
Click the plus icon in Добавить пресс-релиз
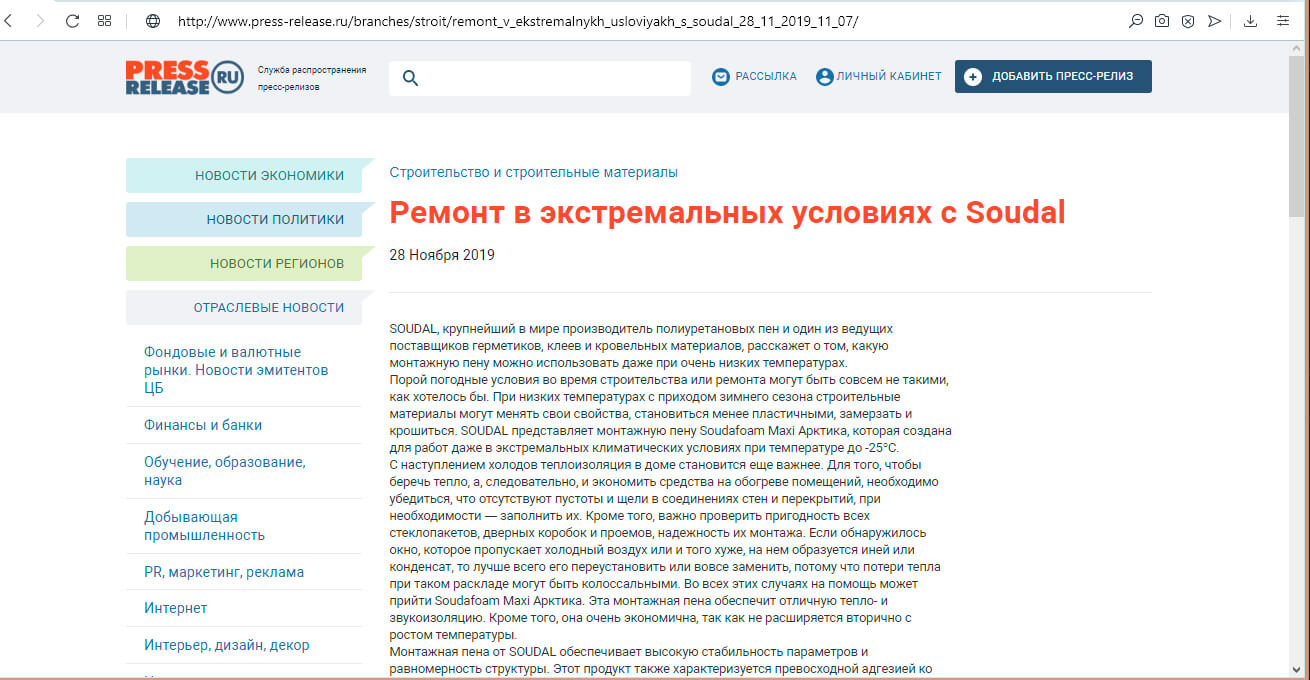point(973,77)
